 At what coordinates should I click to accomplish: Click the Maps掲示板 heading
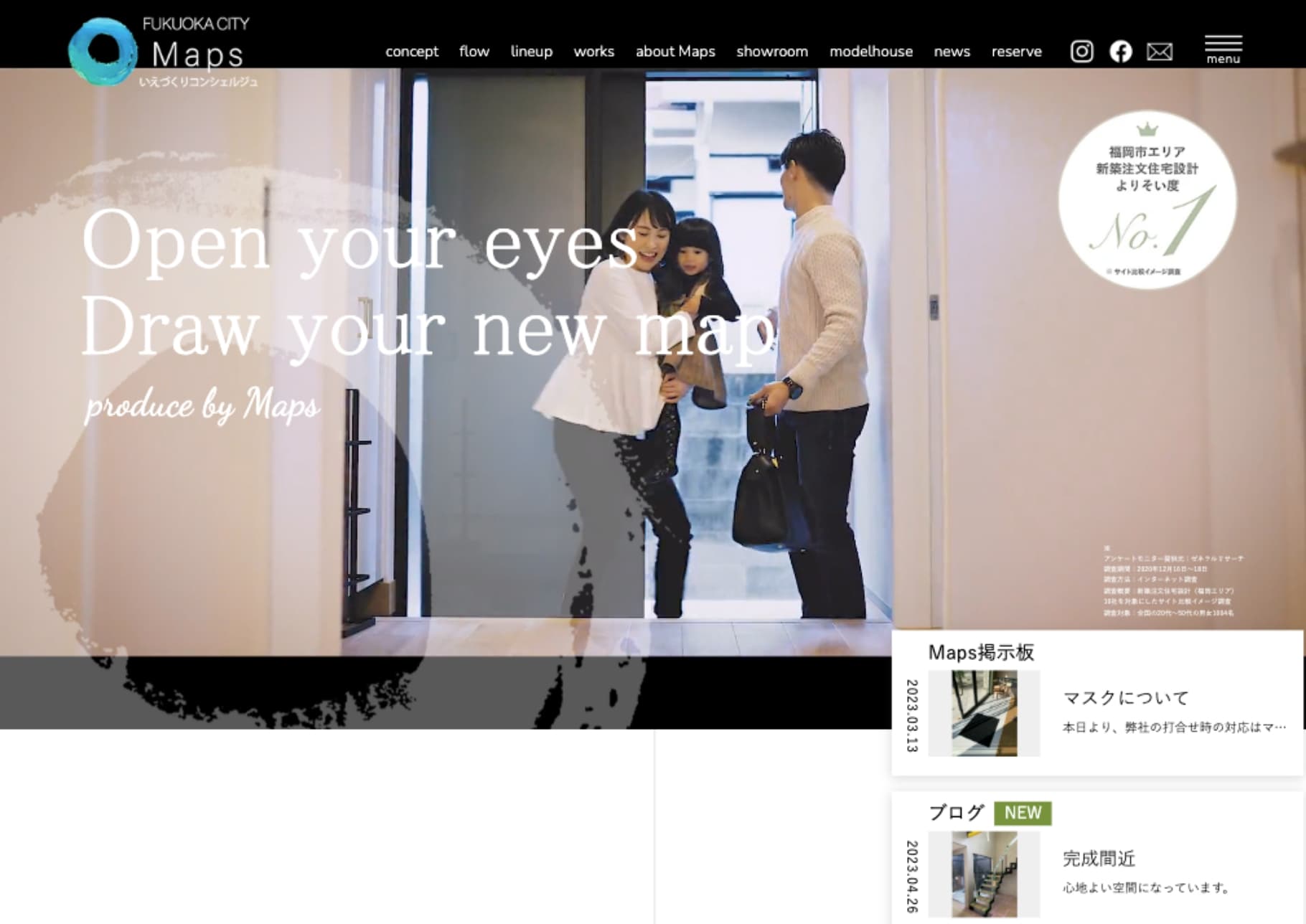coord(981,652)
